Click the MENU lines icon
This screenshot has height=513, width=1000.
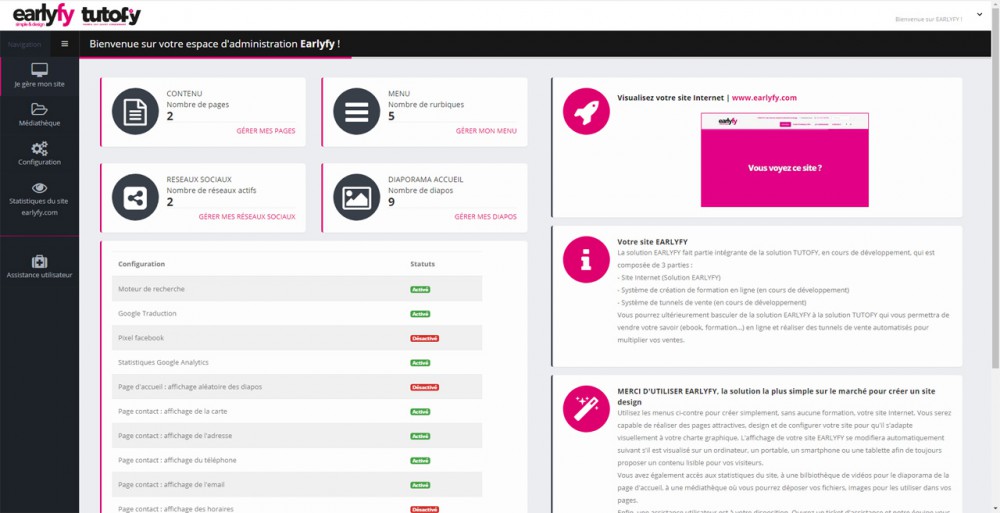pyautogui.click(x=357, y=112)
